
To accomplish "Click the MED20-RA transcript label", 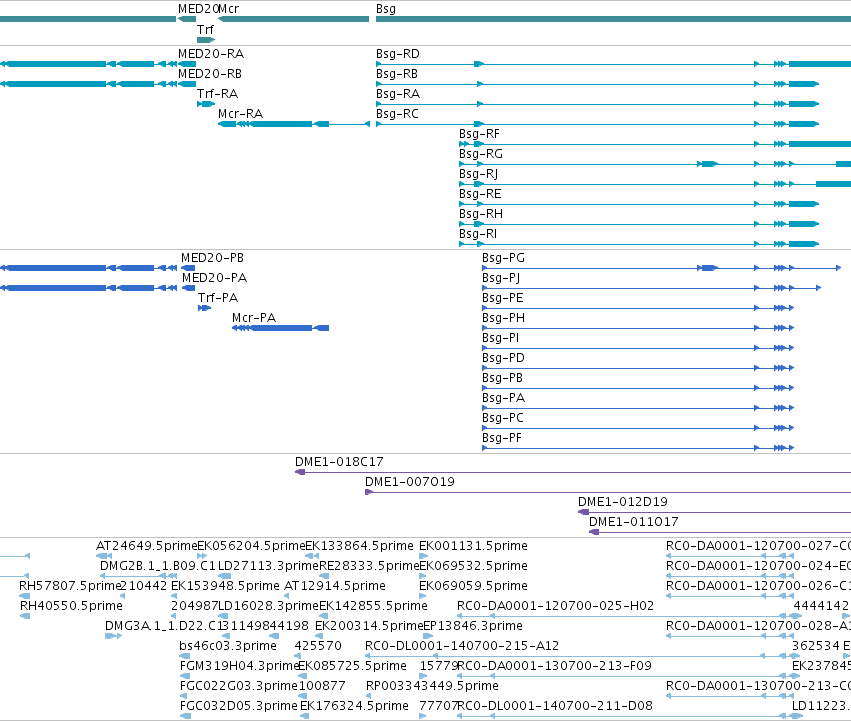I will pos(211,54).
